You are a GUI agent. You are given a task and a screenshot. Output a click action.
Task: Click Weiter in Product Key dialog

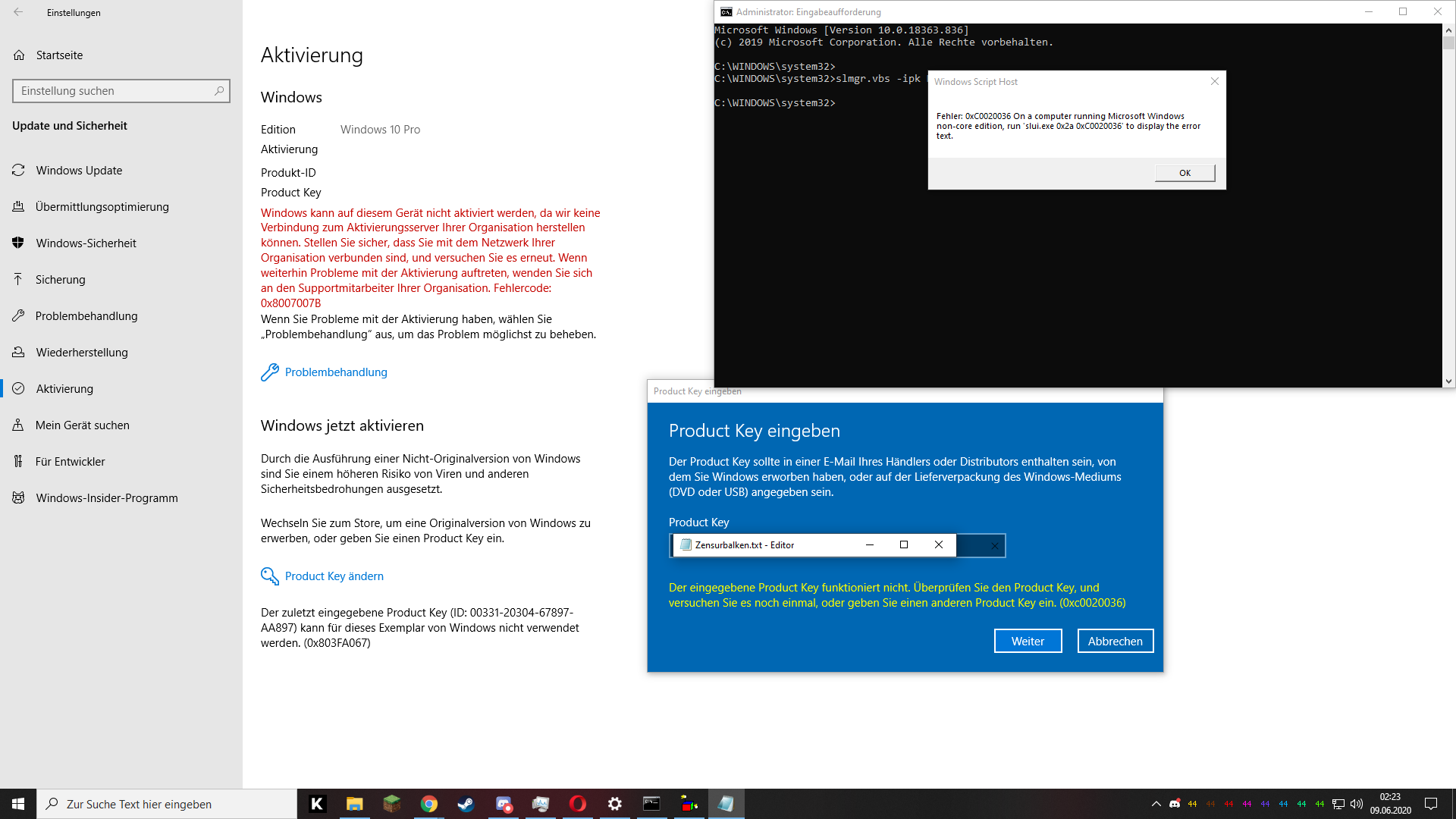click(1028, 642)
